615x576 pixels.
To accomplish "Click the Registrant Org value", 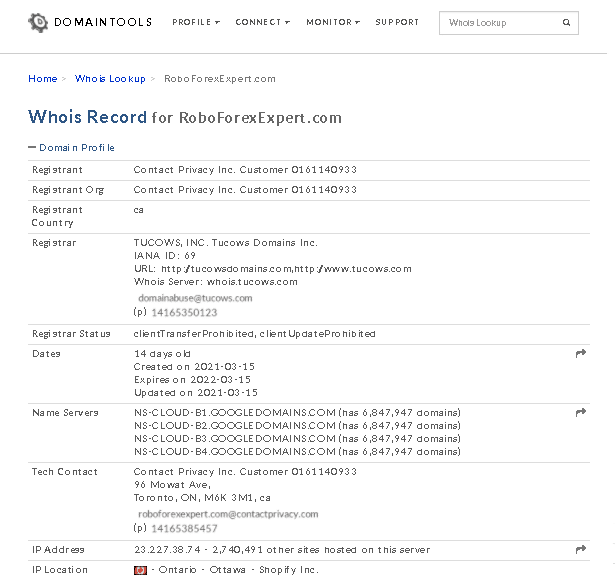I will 245,190.
